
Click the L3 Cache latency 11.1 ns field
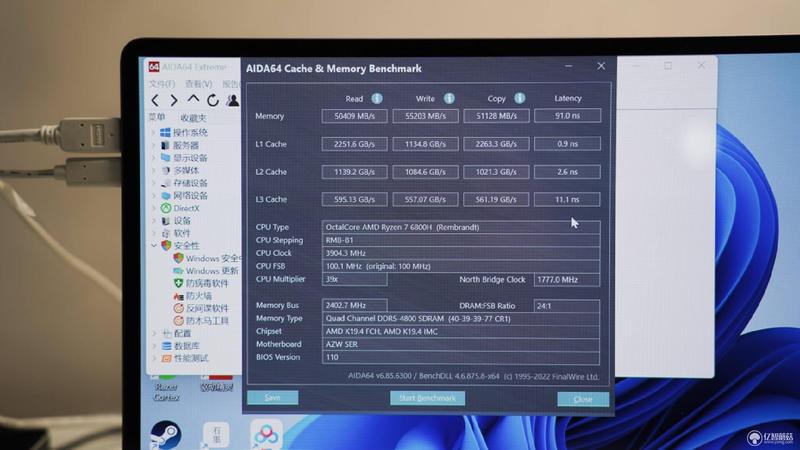(567, 199)
